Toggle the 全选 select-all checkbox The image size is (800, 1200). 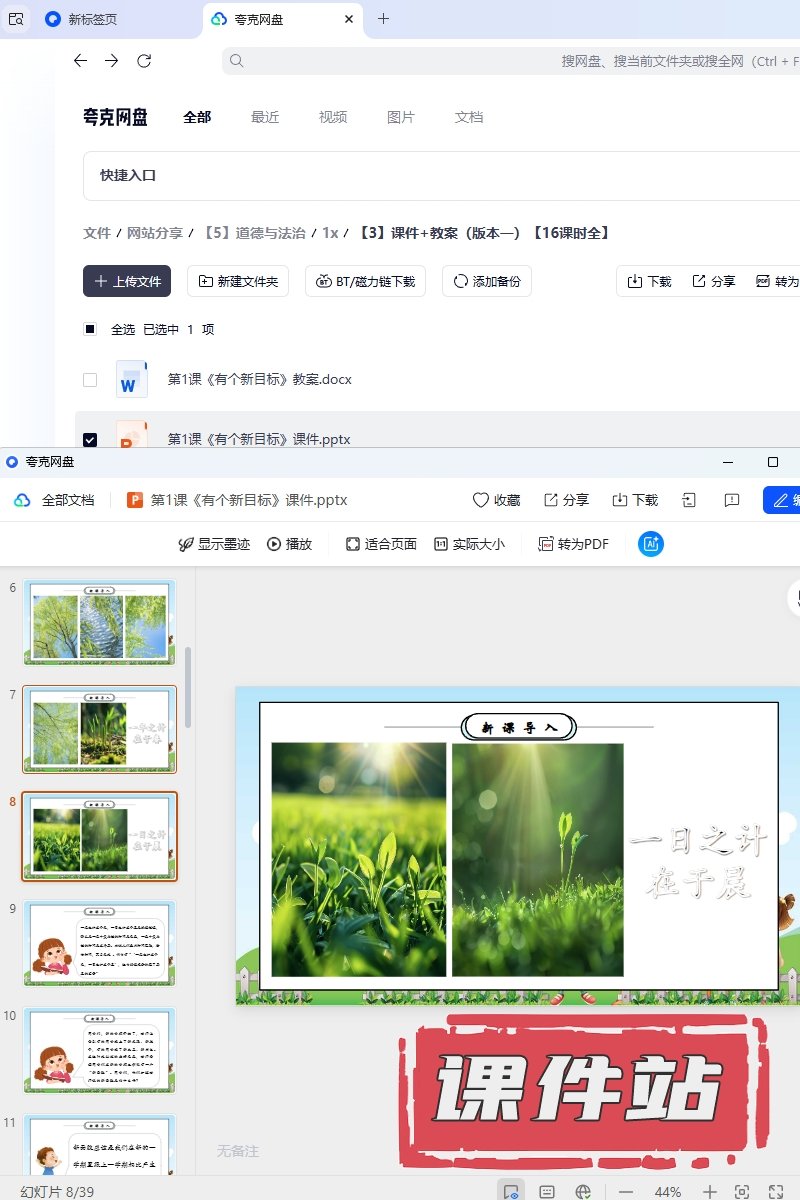pyautogui.click(x=90, y=329)
